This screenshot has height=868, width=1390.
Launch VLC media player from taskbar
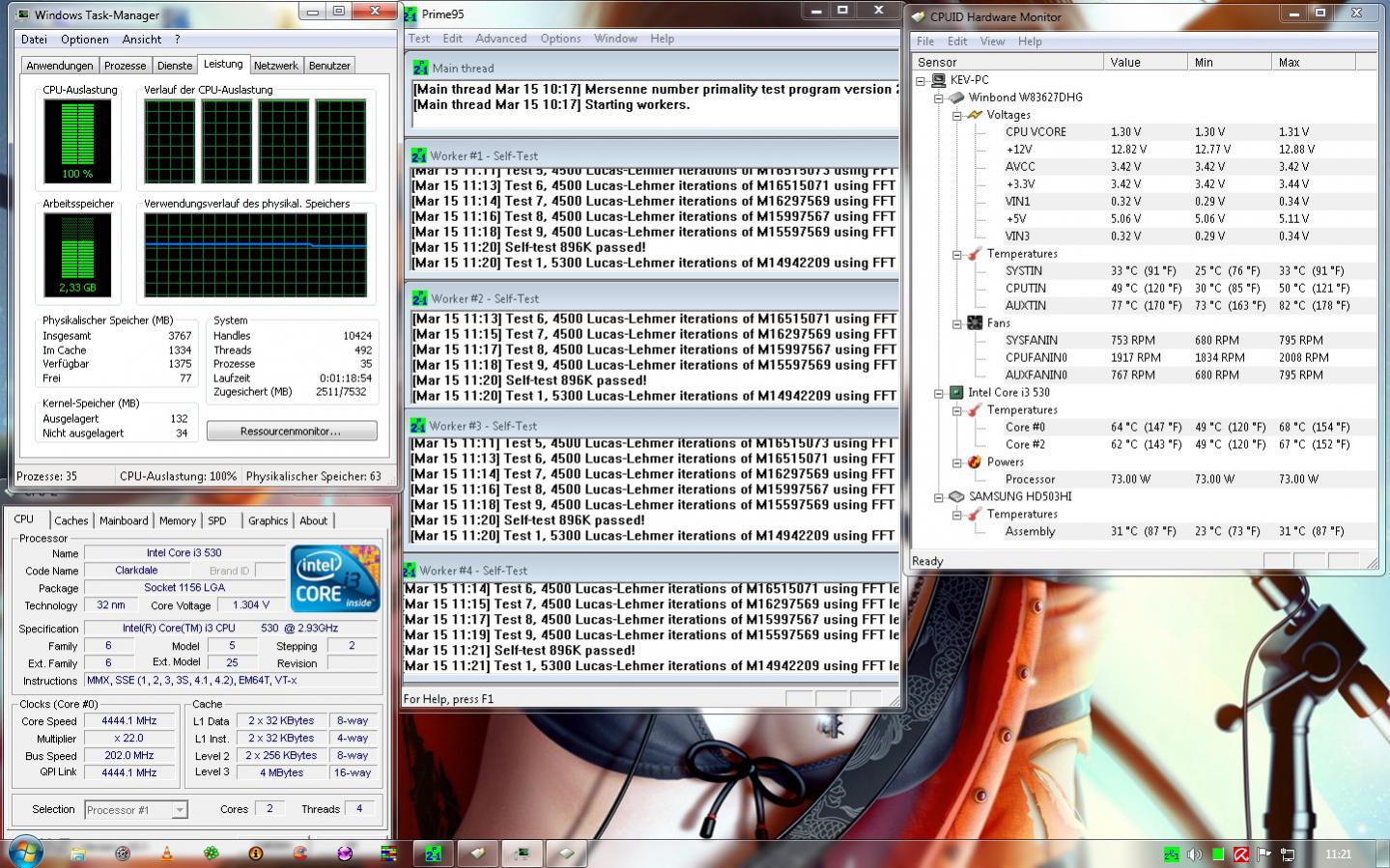tap(166, 854)
